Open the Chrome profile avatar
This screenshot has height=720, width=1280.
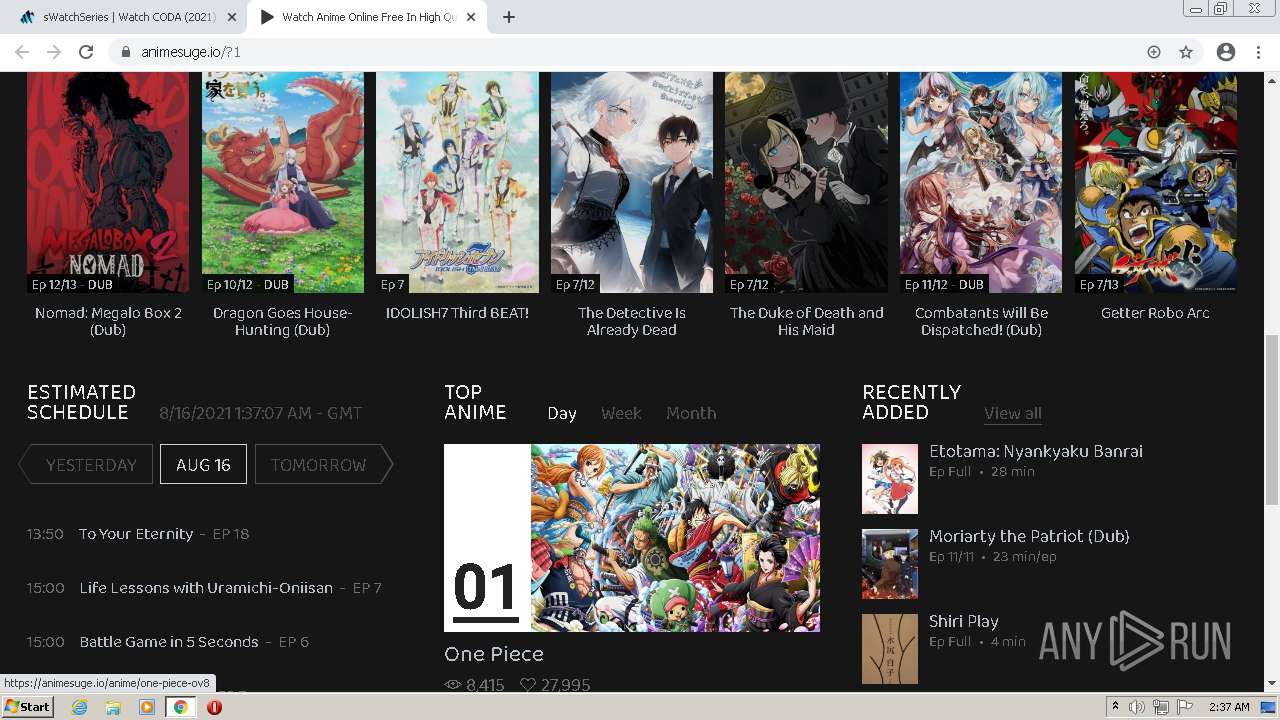point(1226,52)
